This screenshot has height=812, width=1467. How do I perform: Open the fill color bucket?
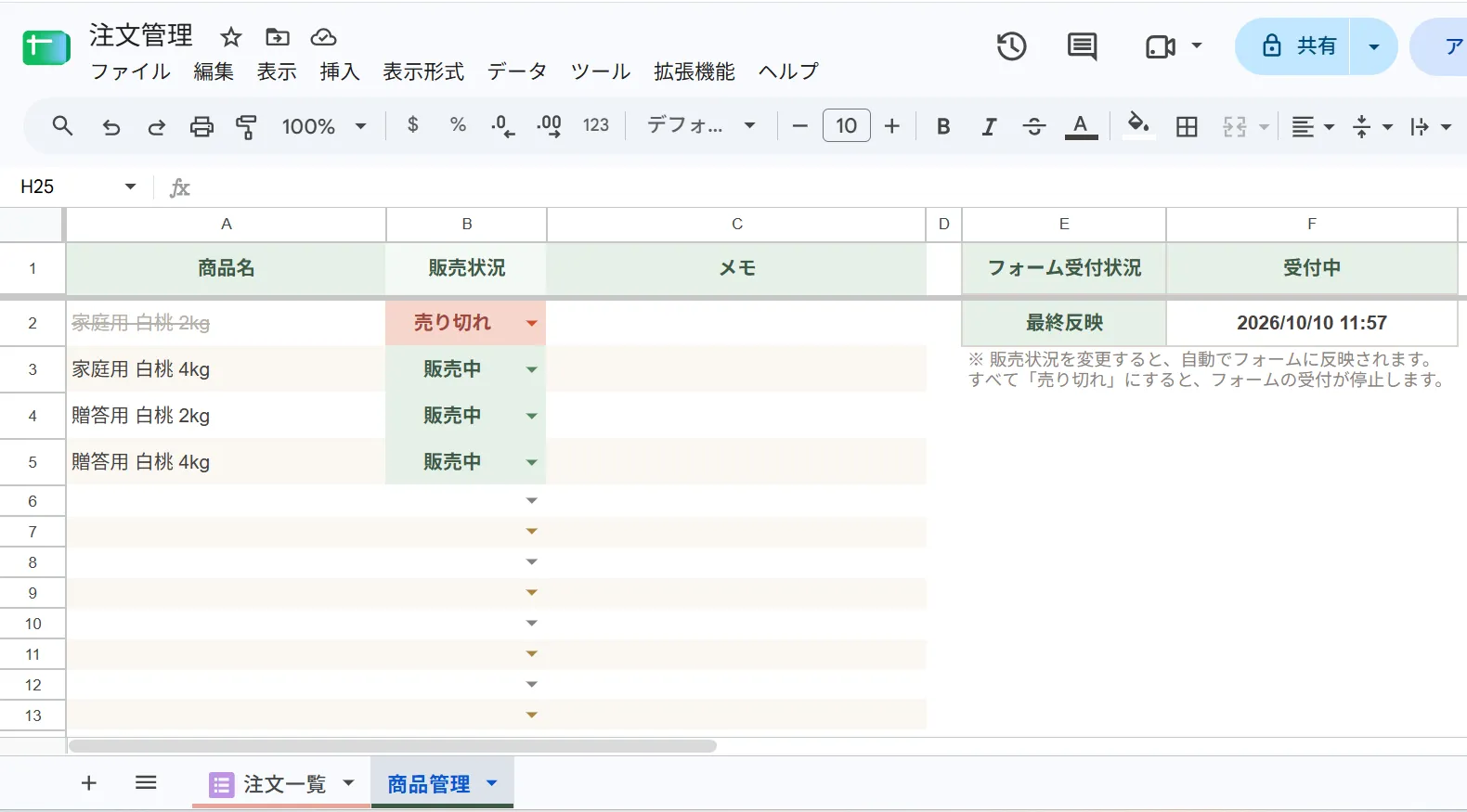pyautogui.click(x=1138, y=124)
